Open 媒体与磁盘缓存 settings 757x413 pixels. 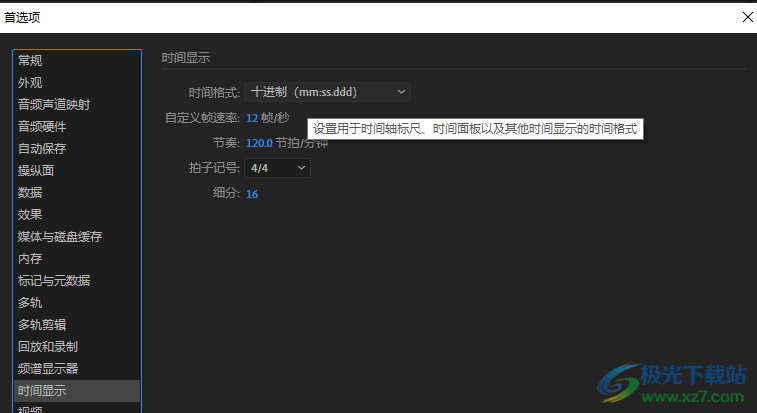[x=60, y=237]
